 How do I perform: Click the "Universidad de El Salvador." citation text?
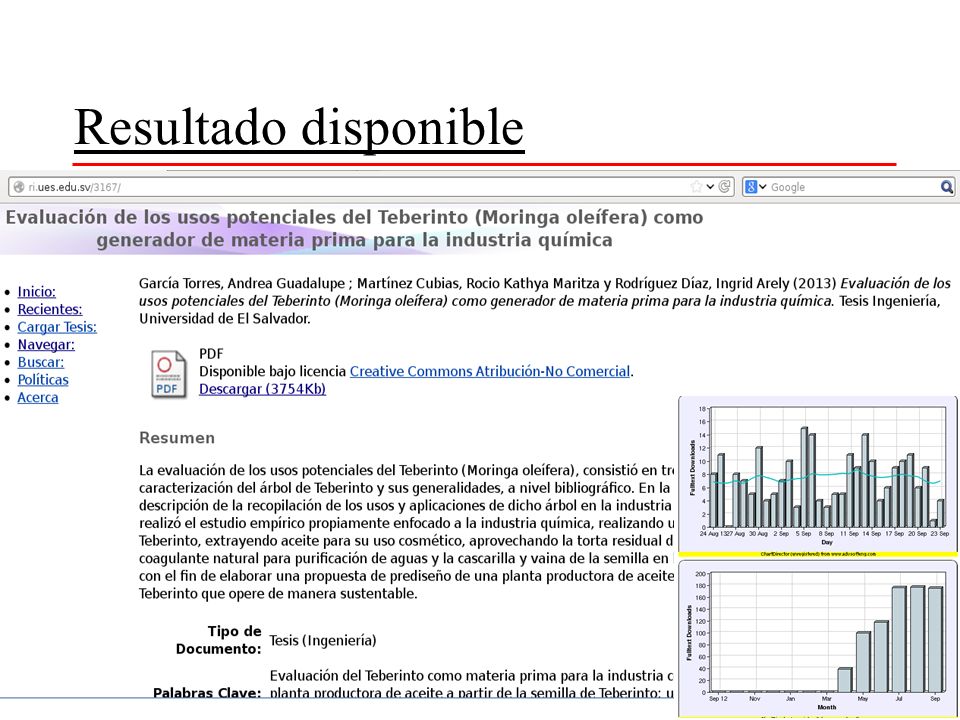[225, 319]
